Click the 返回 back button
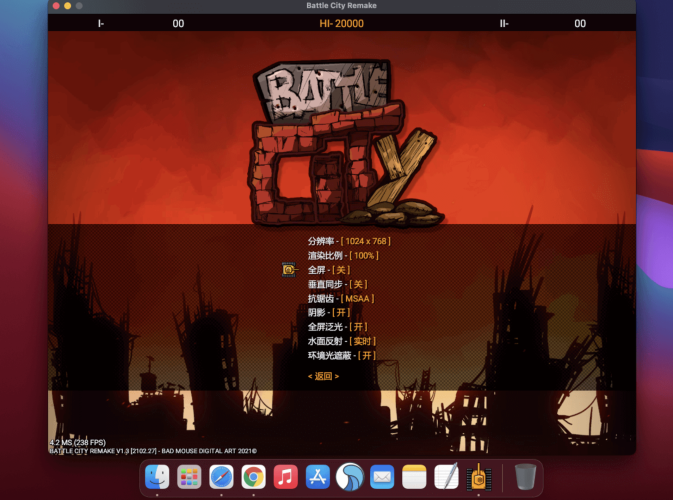This screenshot has height=500, width=673. point(323,376)
